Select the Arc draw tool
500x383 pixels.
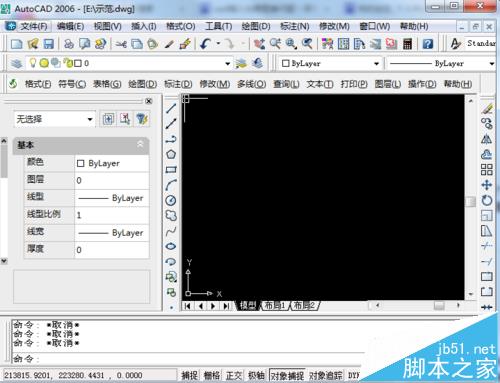[171, 185]
